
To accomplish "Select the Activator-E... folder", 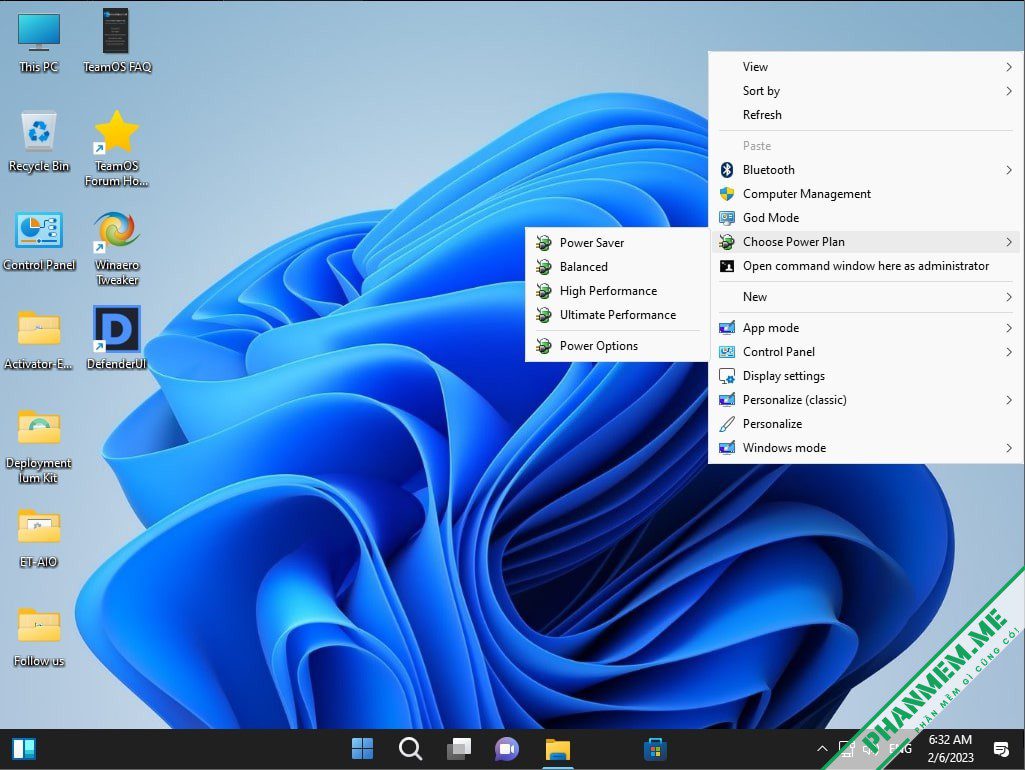I will pyautogui.click(x=39, y=340).
